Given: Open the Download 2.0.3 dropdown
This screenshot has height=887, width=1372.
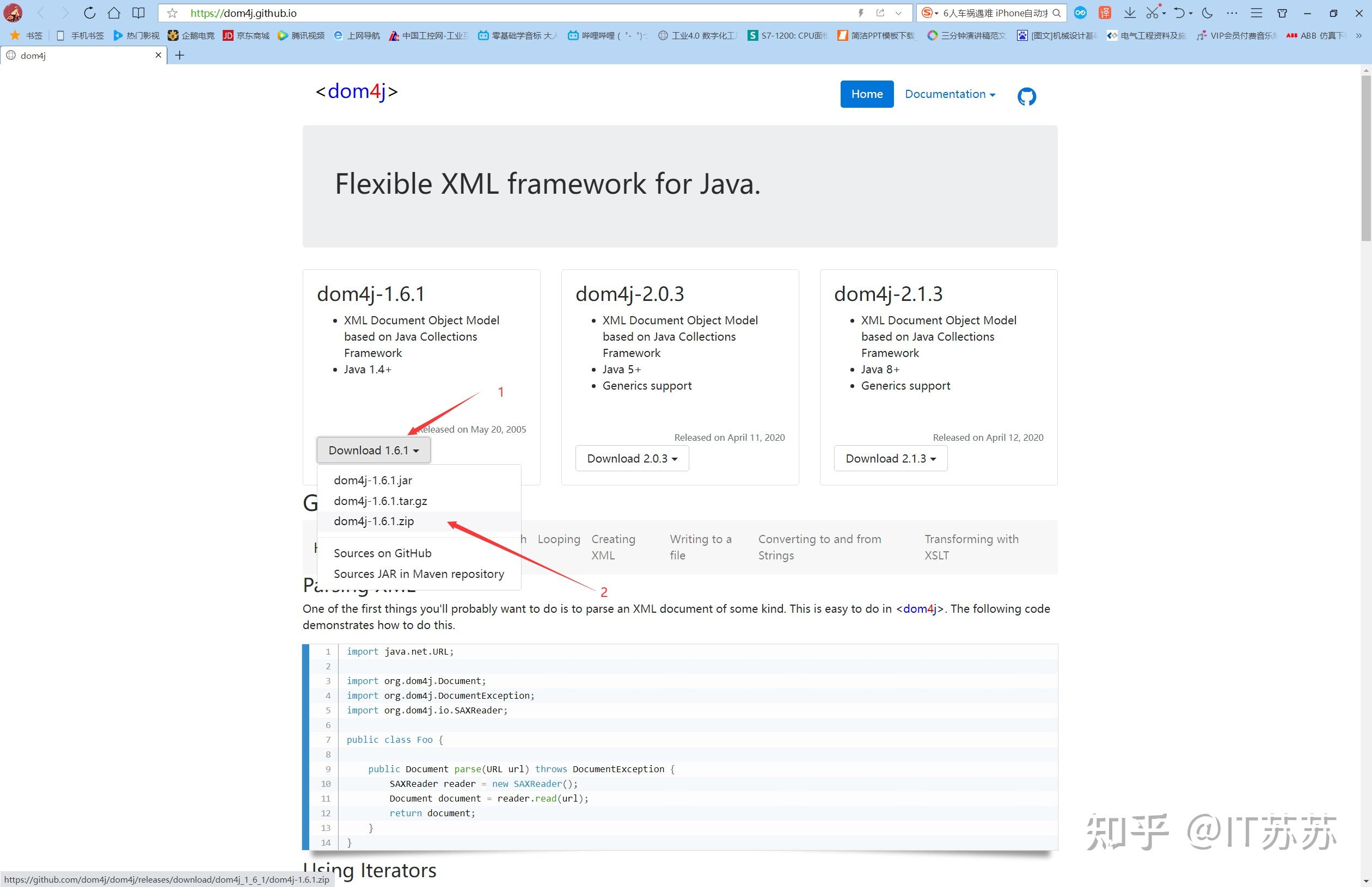Looking at the screenshot, I should (x=632, y=459).
